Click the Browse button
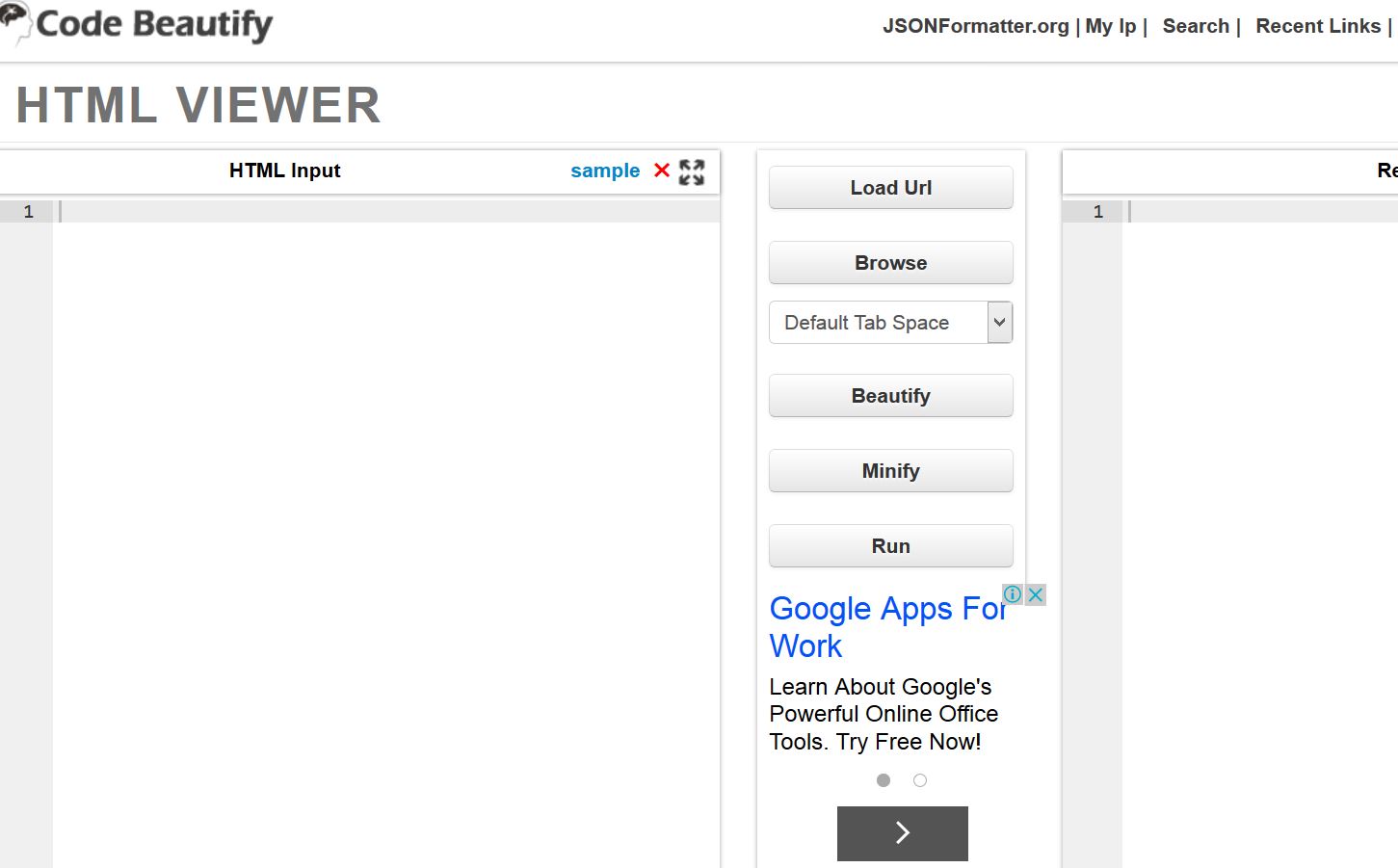Image resolution: width=1398 pixels, height=868 pixels. click(x=891, y=263)
